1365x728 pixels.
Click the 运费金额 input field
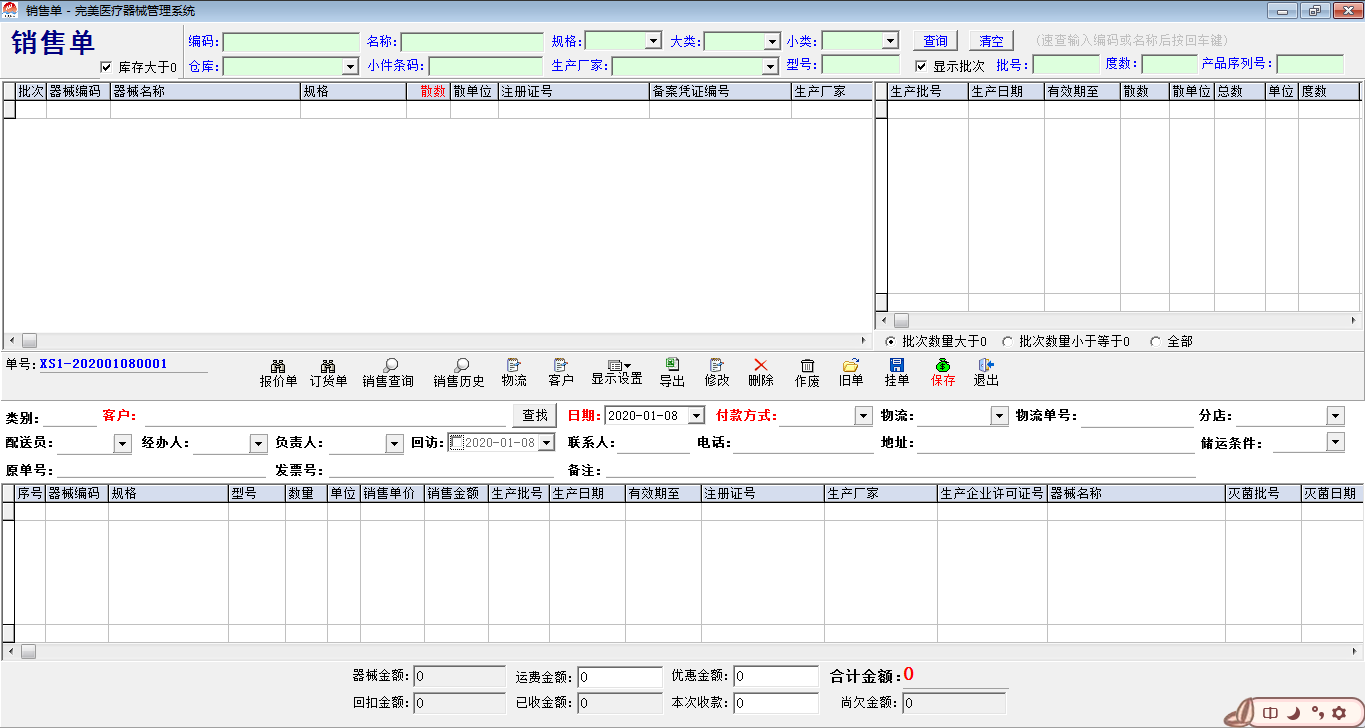click(x=619, y=677)
